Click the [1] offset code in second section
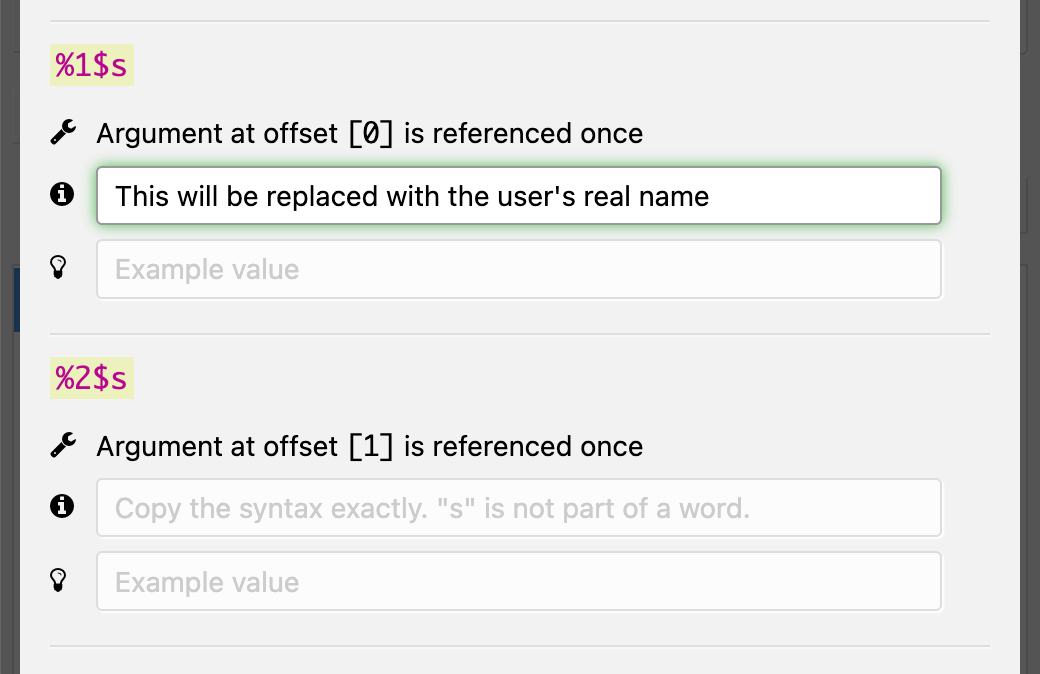 click(x=371, y=446)
